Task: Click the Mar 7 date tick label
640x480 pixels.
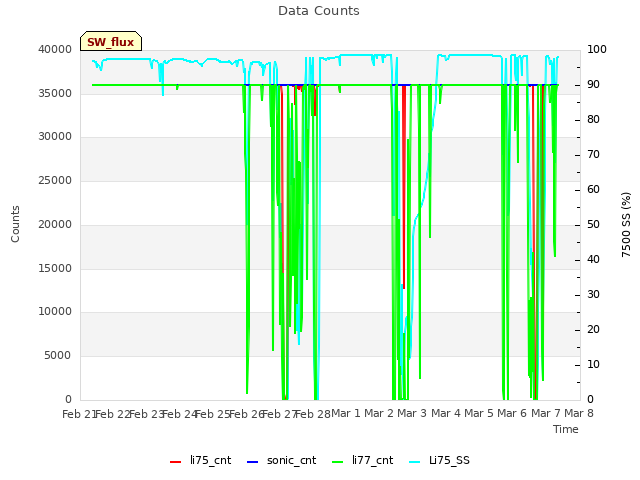Action: pos(546,413)
